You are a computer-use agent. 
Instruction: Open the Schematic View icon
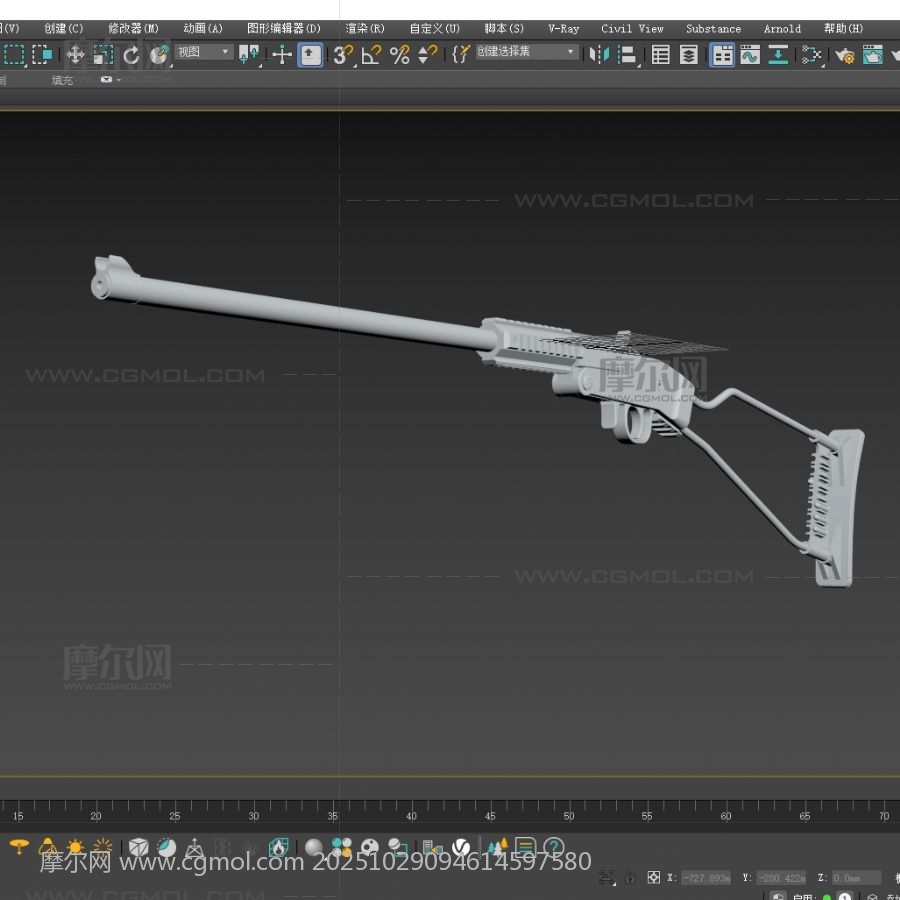[x=779, y=55]
